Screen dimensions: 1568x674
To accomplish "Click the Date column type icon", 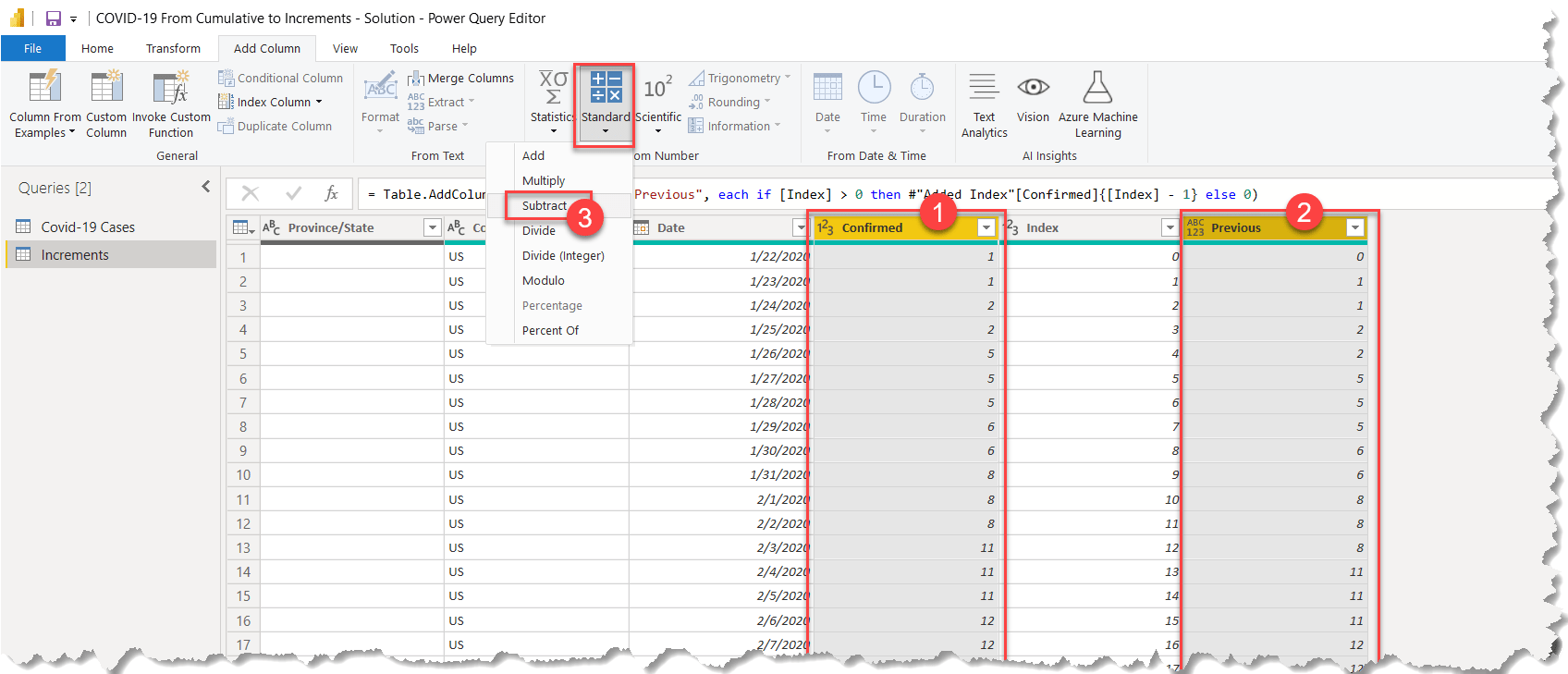I will click(642, 227).
